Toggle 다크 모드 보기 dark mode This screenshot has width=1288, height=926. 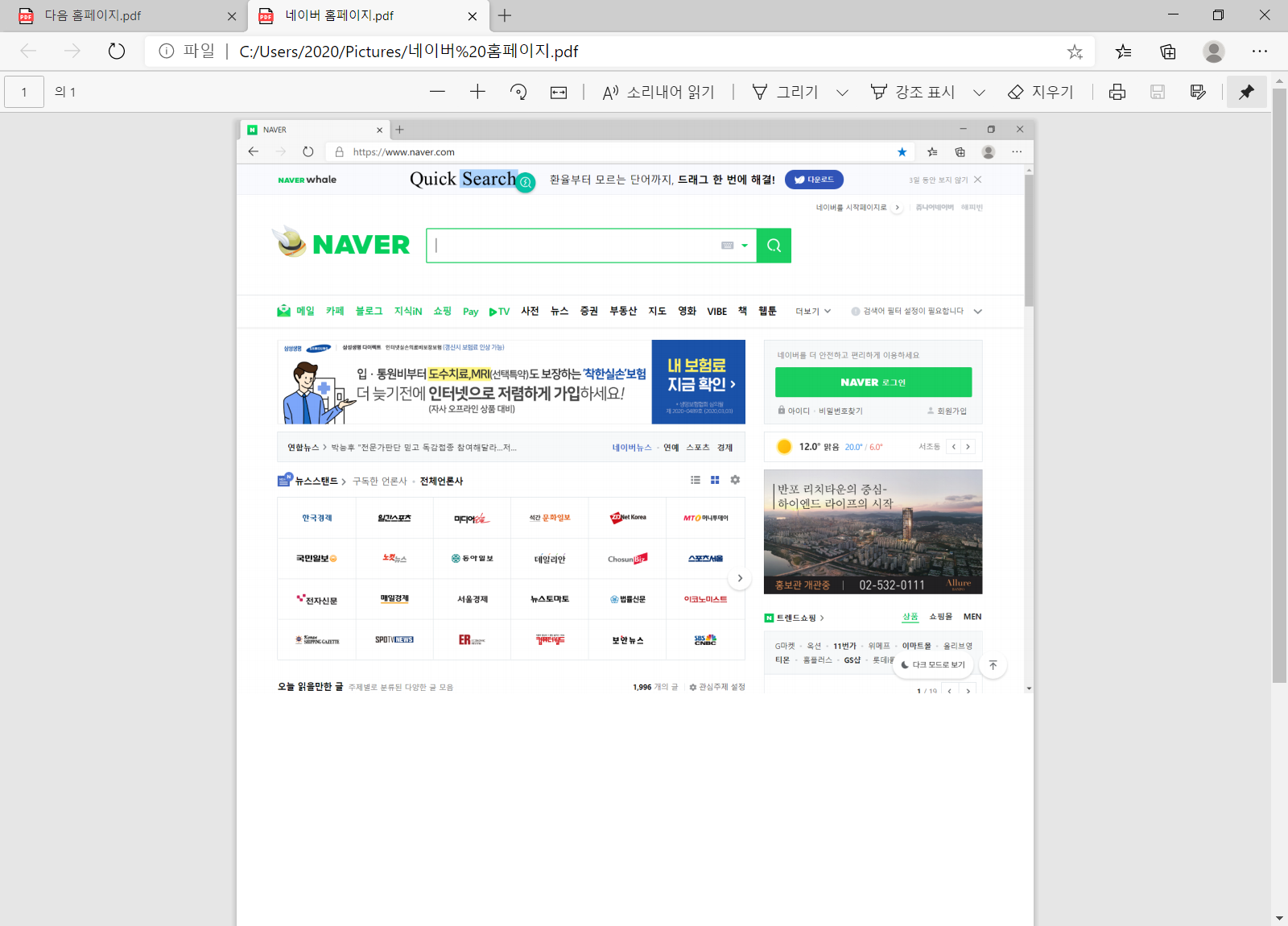(934, 665)
